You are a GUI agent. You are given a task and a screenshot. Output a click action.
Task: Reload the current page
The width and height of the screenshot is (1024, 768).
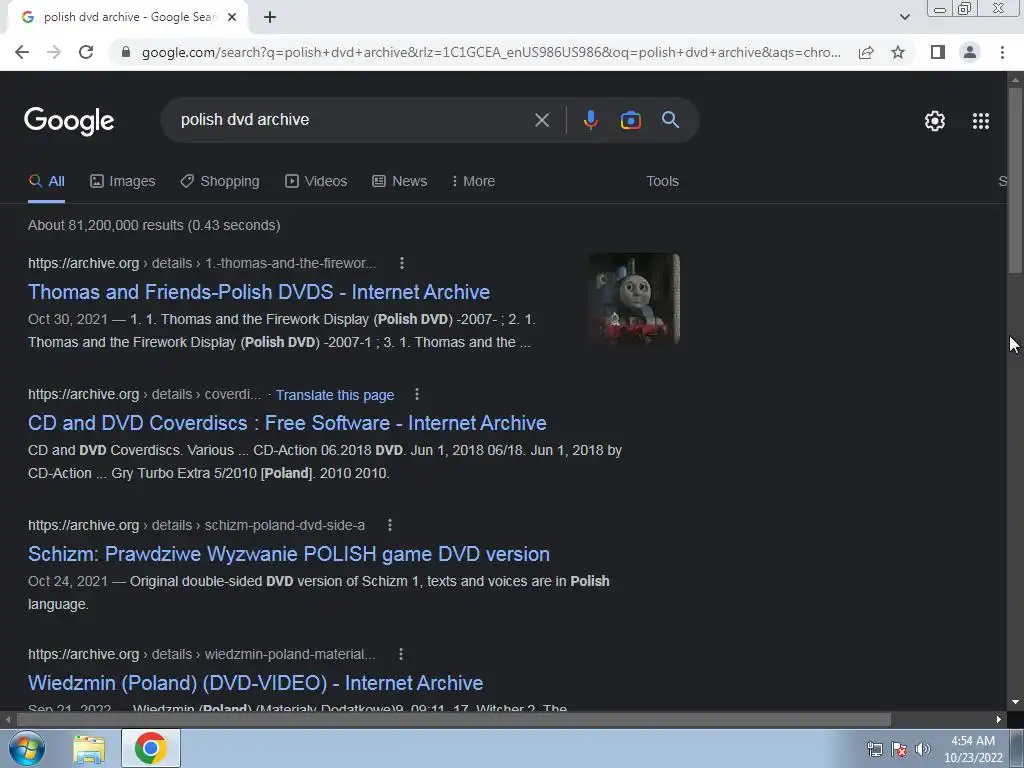[x=86, y=52]
